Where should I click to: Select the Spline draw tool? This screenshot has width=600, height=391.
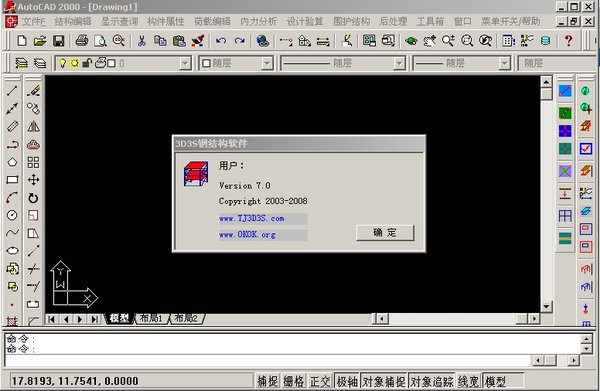tap(12, 233)
